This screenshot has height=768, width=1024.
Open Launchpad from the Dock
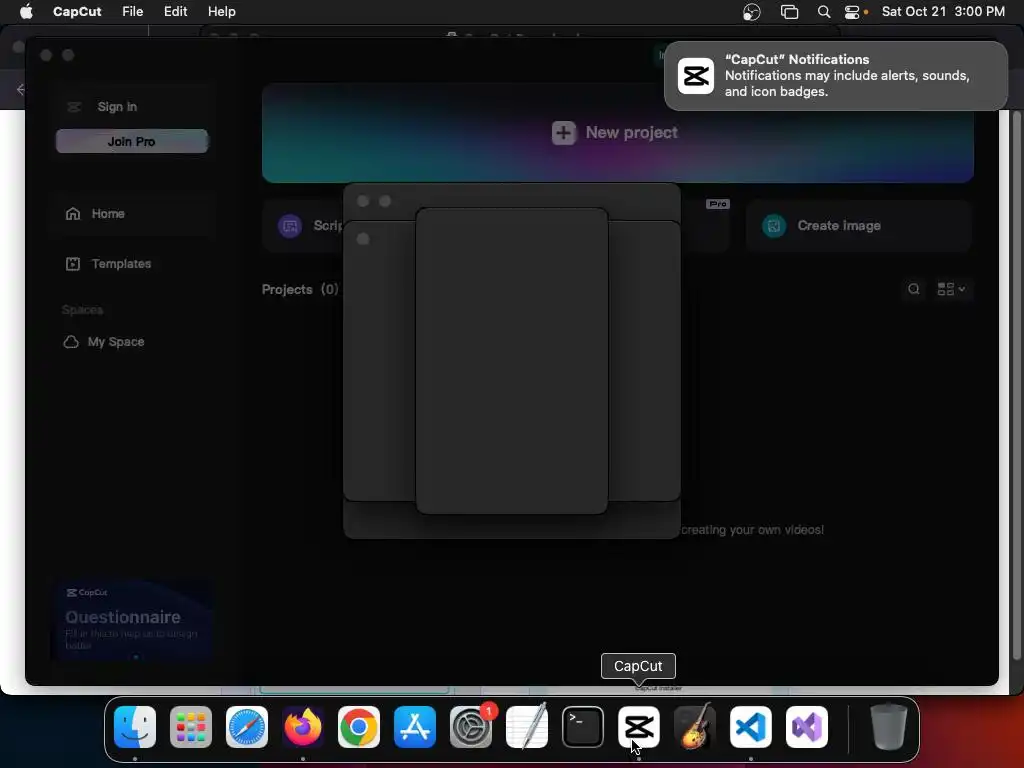coord(191,727)
